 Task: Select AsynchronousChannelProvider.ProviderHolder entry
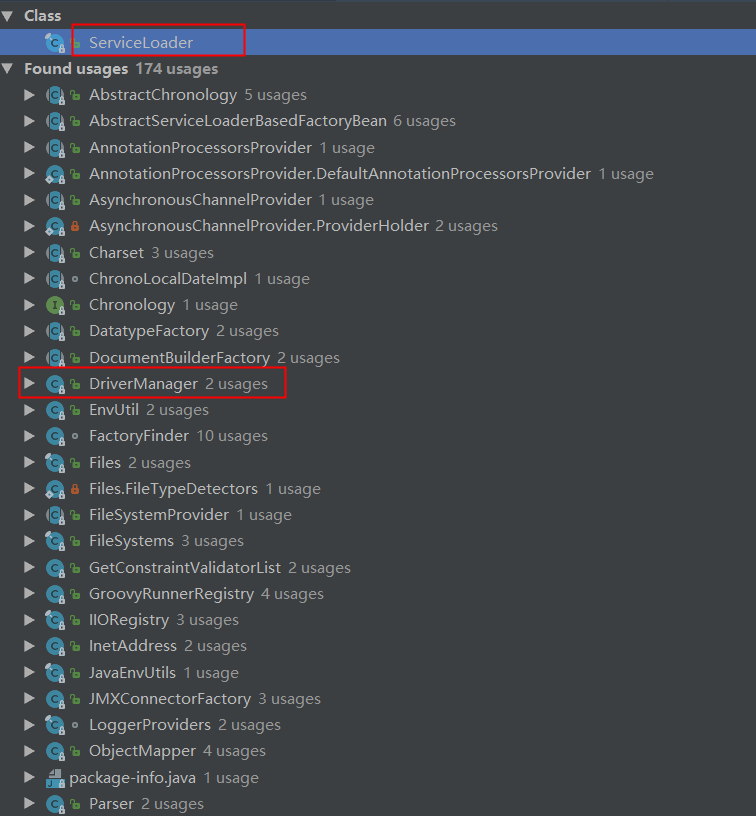pos(293,226)
